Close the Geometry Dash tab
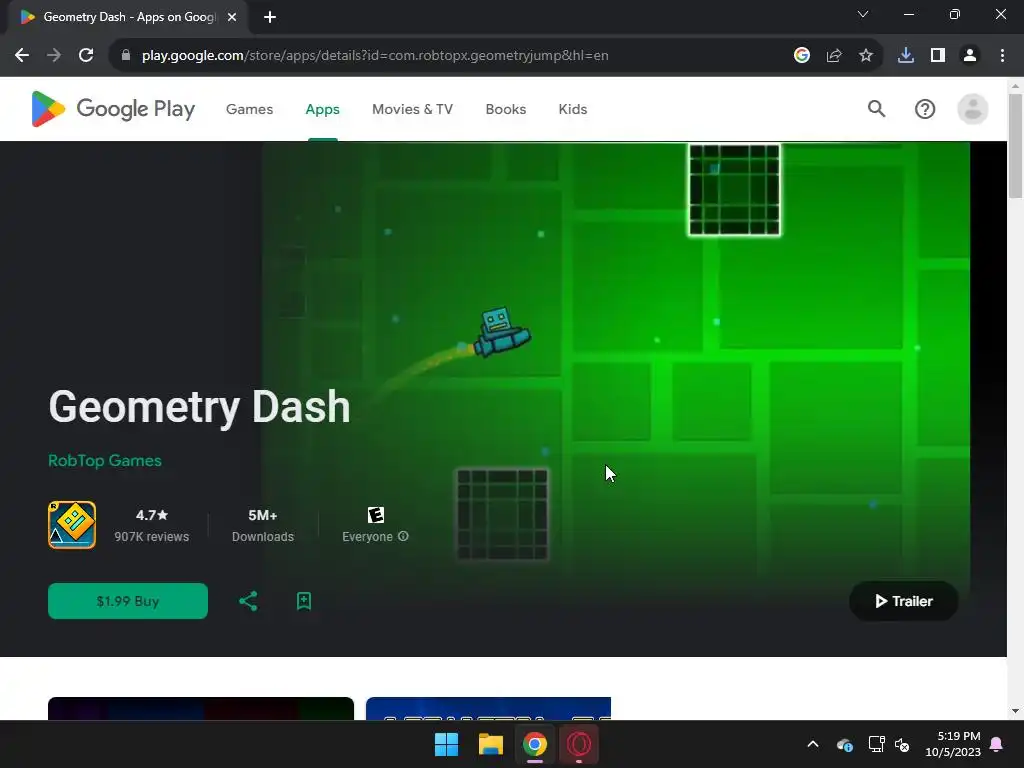 click(232, 17)
